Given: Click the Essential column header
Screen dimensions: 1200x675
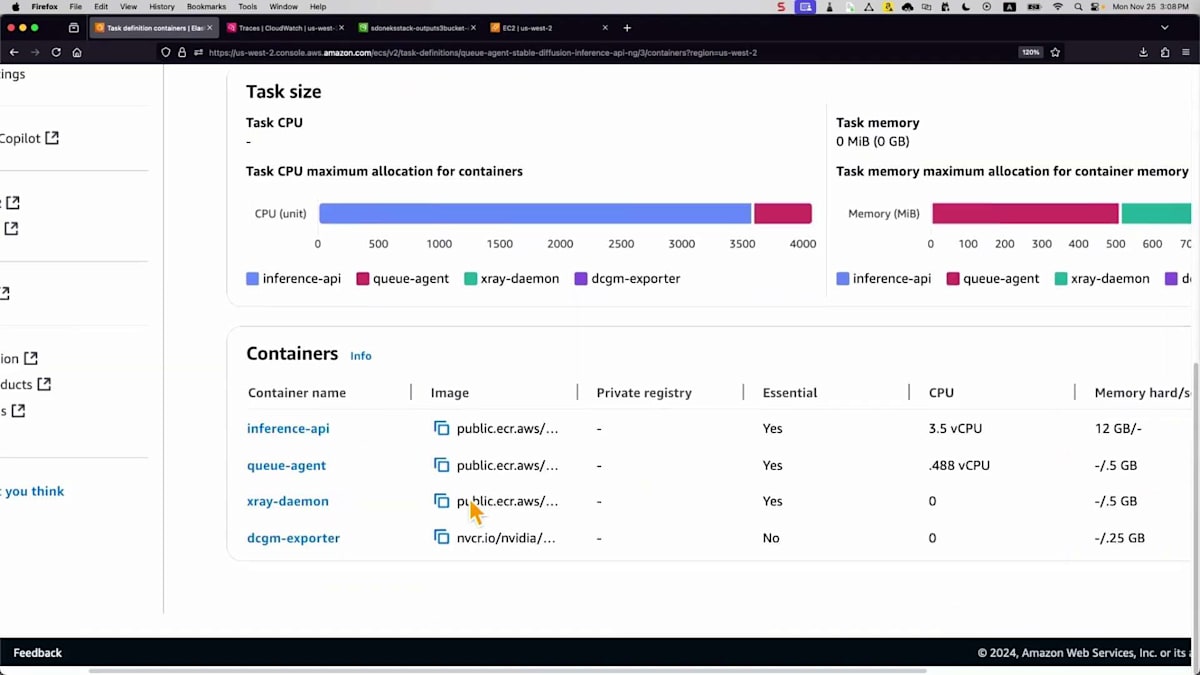Looking at the screenshot, I should [x=790, y=393].
